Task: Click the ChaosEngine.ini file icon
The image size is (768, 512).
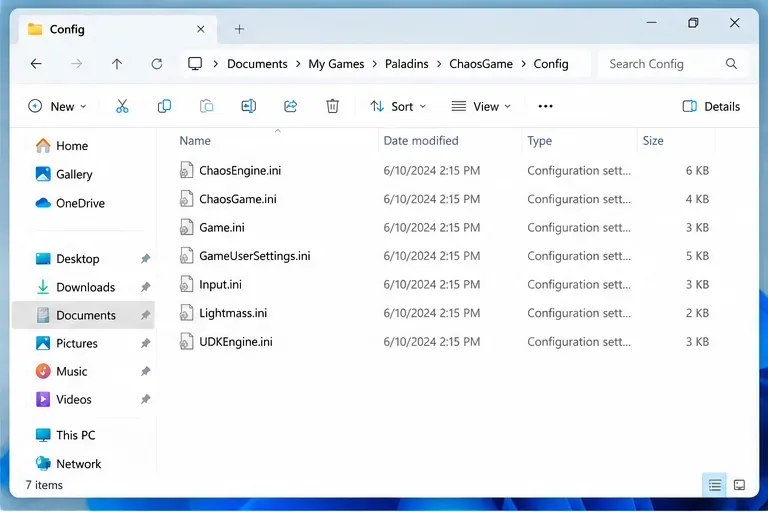Action: [x=186, y=170]
